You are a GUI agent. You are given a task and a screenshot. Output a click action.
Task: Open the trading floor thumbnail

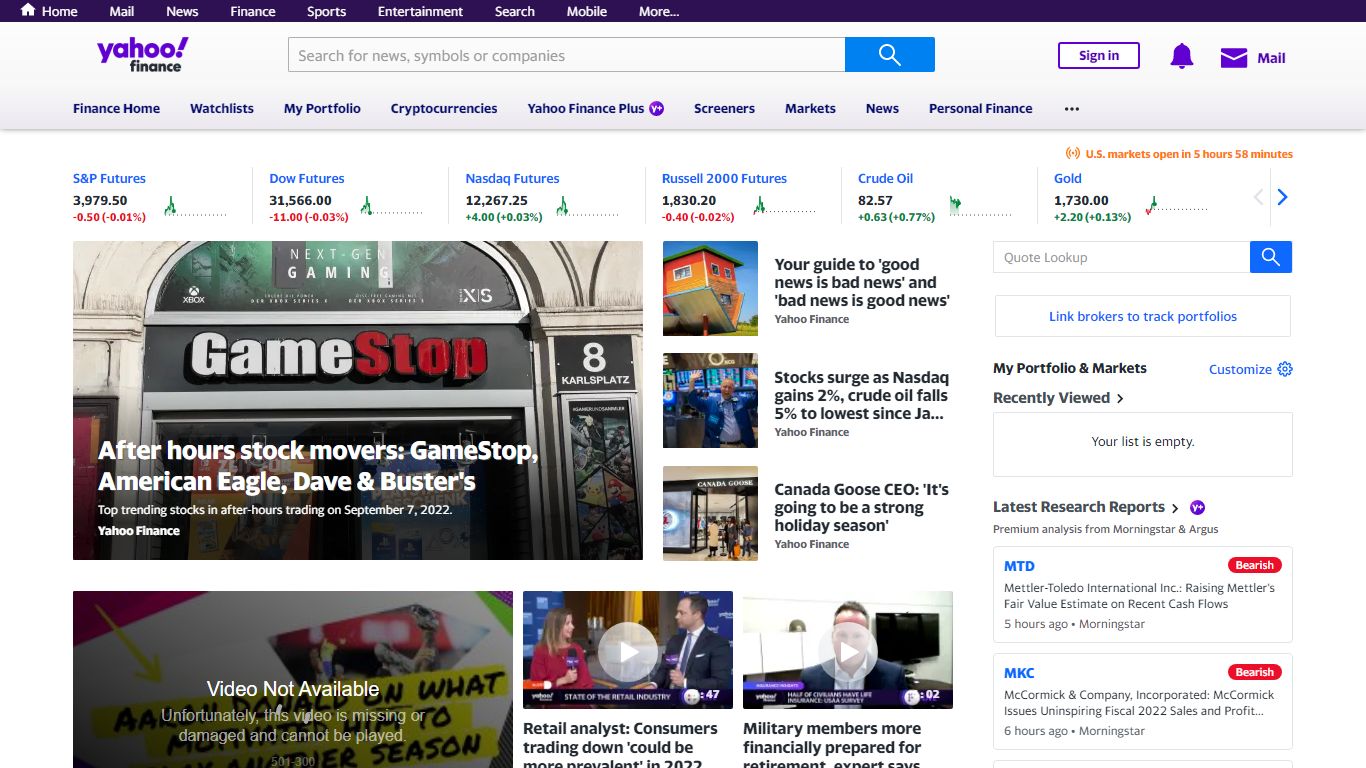pyautogui.click(x=710, y=400)
